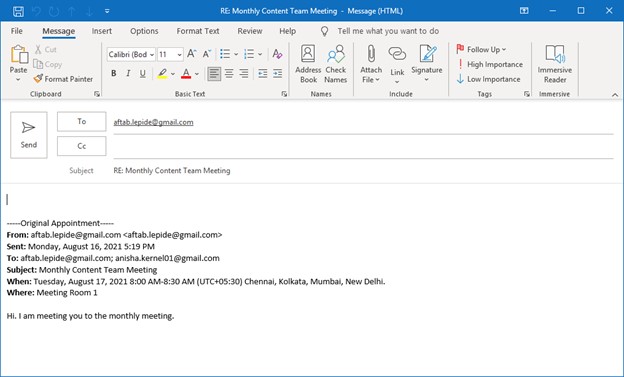Toggle align text left
The image size is (624, 377).
[x=214, y=74]
